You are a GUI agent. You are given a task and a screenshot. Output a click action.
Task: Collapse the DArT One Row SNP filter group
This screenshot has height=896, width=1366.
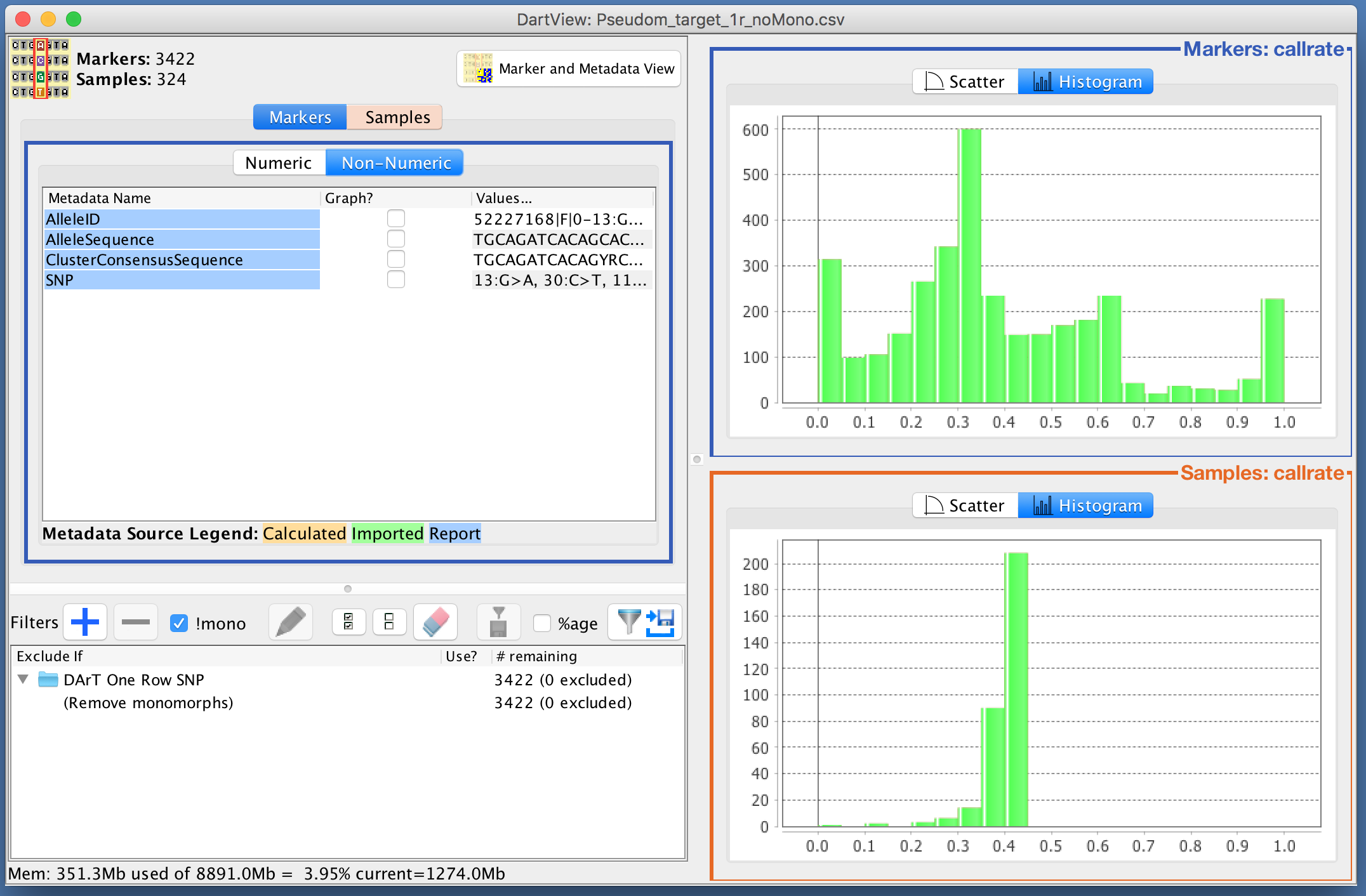(23, 680)
